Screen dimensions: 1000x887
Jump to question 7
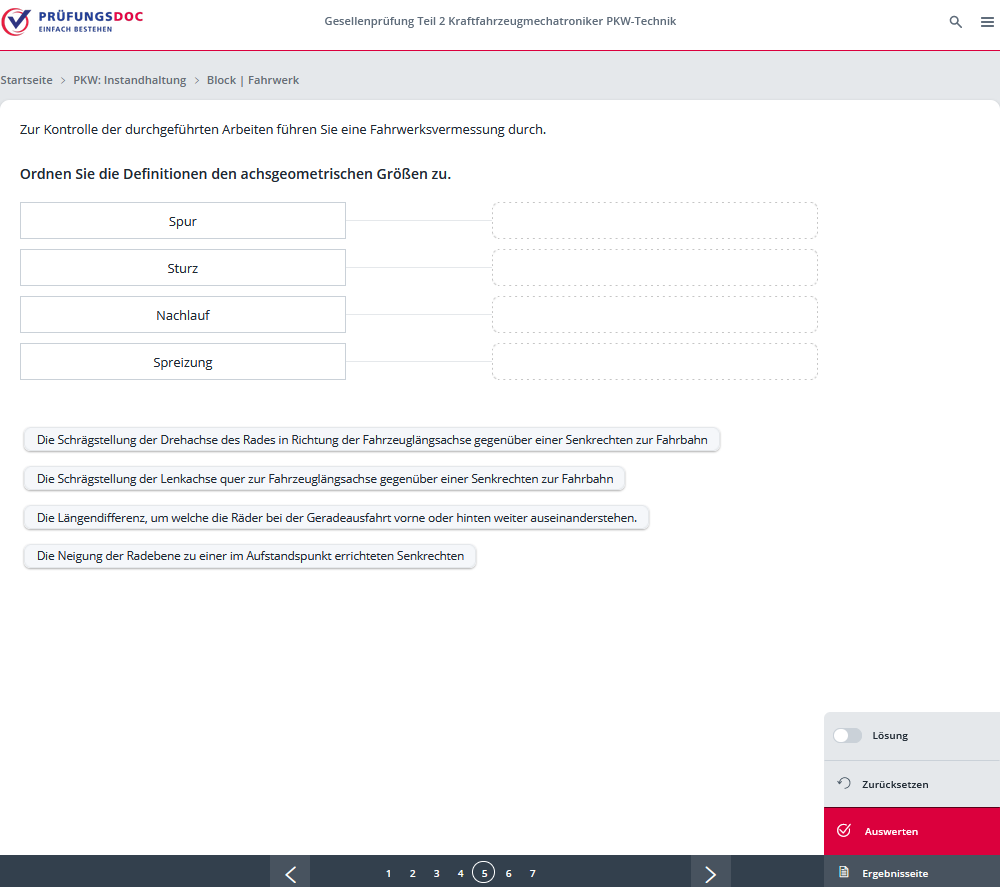533,873
